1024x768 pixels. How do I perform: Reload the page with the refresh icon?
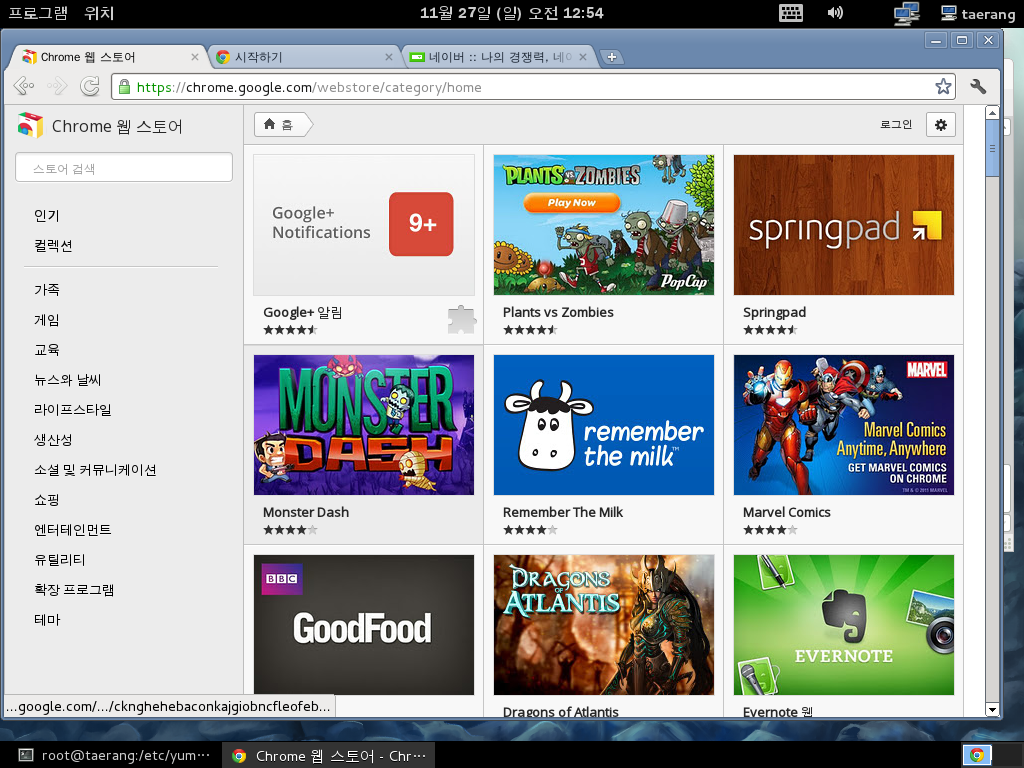(x=90, y=86)
